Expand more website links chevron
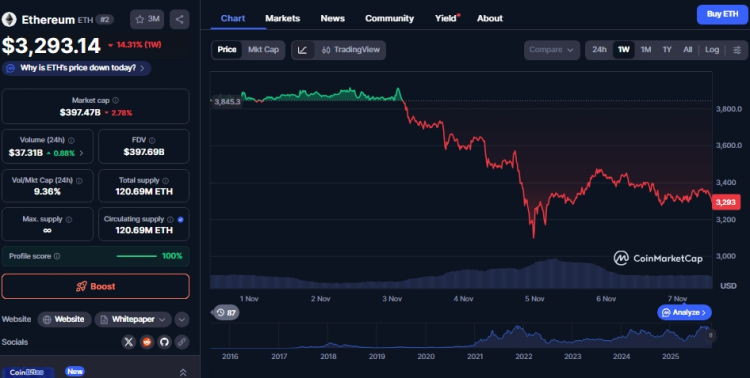750x378 pixels. point(181,319)
